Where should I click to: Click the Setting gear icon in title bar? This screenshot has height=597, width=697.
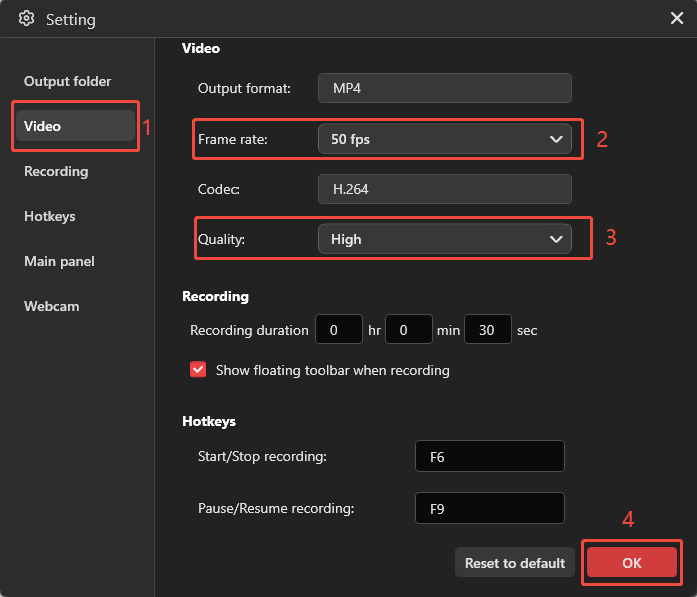click(26, 19)
